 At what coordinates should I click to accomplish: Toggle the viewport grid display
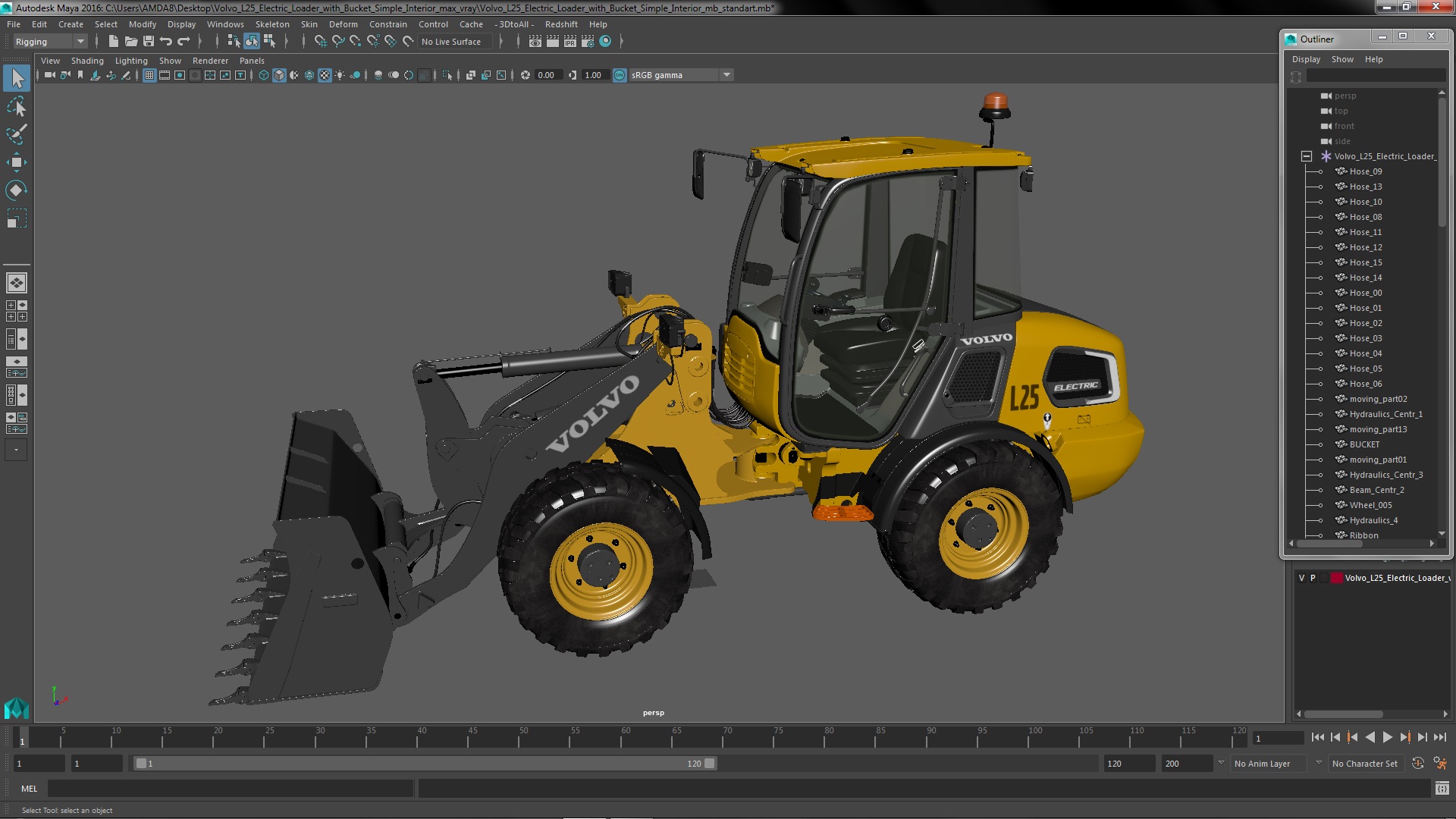click(x=149, y=75)
